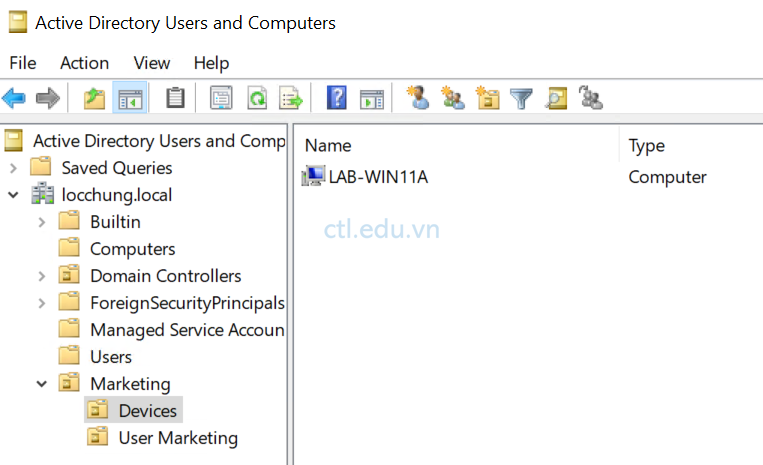Screen dimensions: 763x465
Task: Expand the ForeignSecurityPrincipals container
Action: point(42,303)
